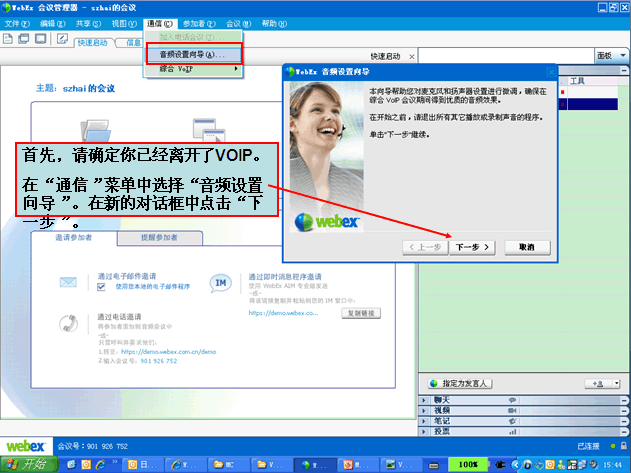631x473 pixels.
Task: Click the webex logo in status bar
Action: pos(26,446)
